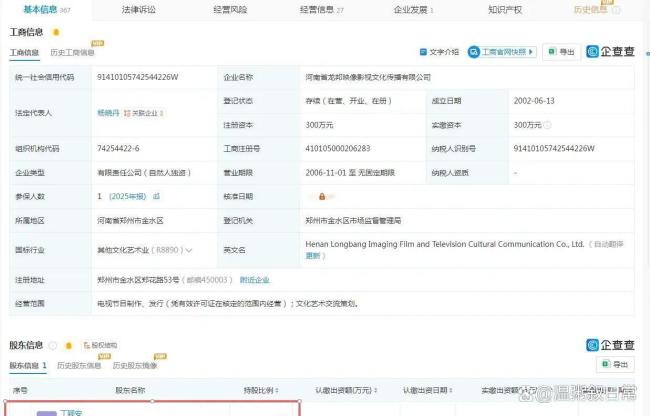Sort by 认缴出资日期 column header
This screenshot has width=650, height=416.
click(427, 390)
